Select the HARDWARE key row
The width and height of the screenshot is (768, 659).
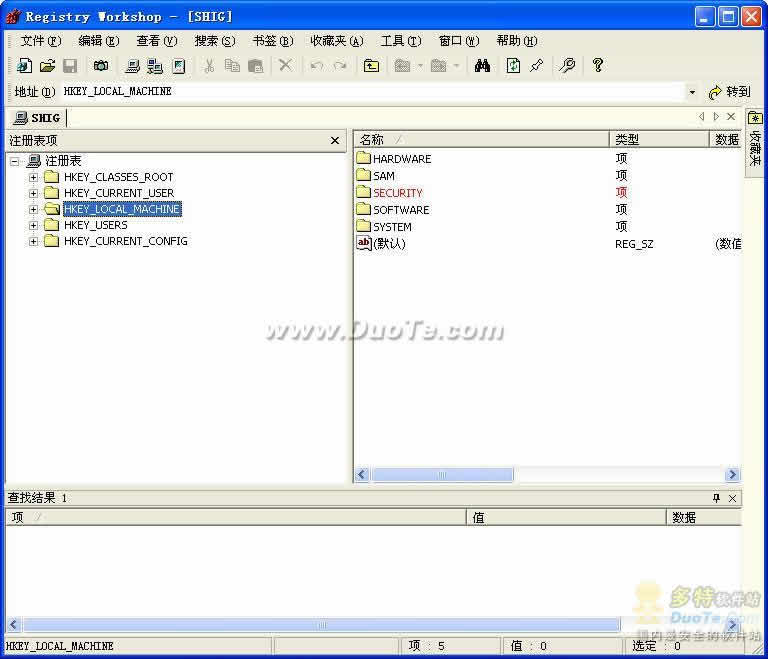pyautogui.click(x=548, y=159)
